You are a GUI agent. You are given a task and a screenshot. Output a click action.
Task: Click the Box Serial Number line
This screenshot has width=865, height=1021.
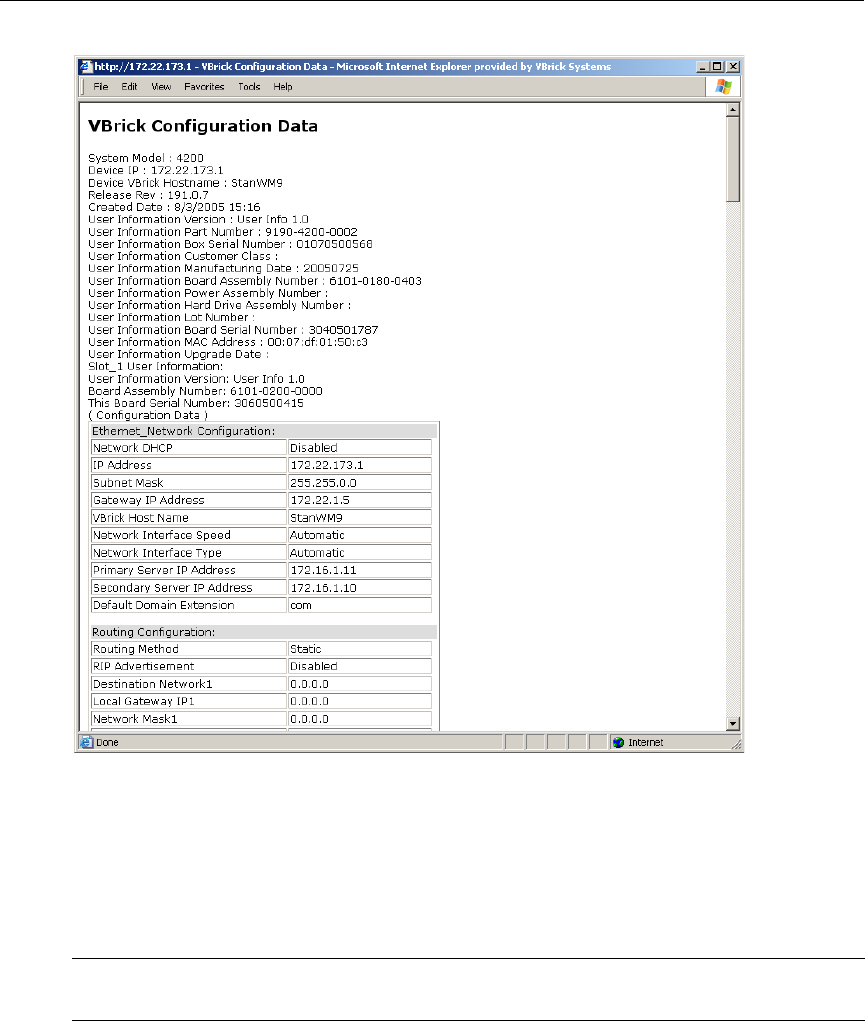(230, 244)
